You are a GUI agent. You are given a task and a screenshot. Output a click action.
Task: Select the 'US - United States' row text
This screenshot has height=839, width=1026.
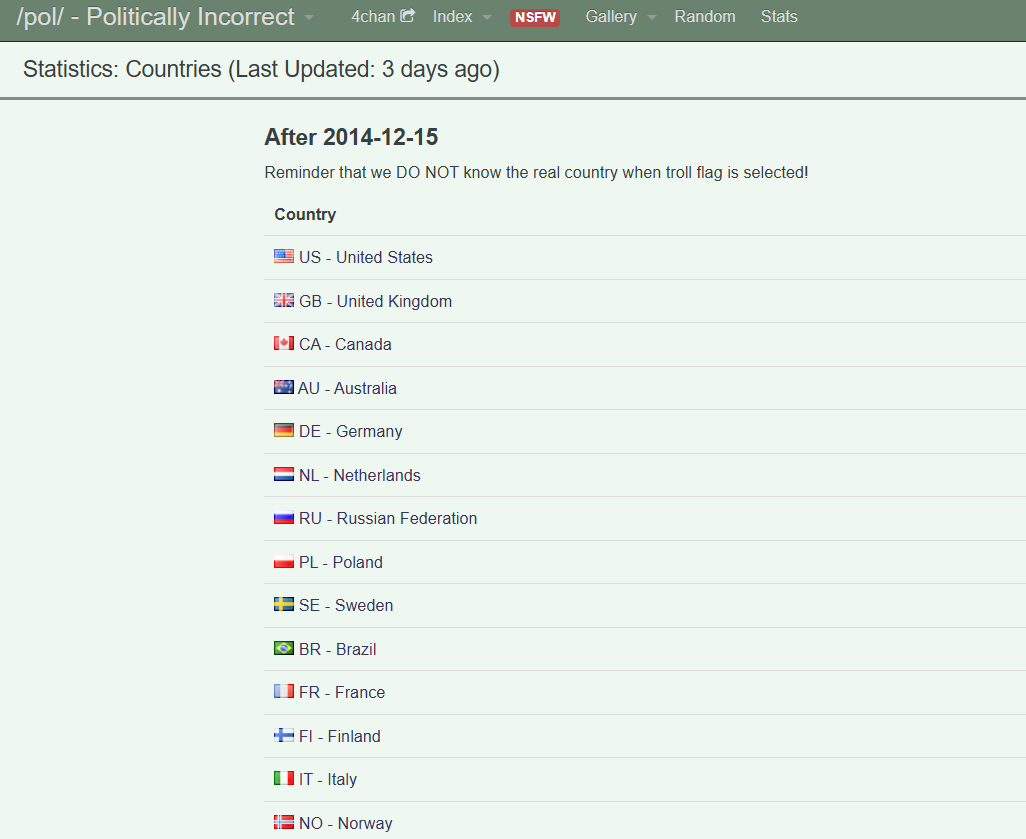click(x=366, y=257)
